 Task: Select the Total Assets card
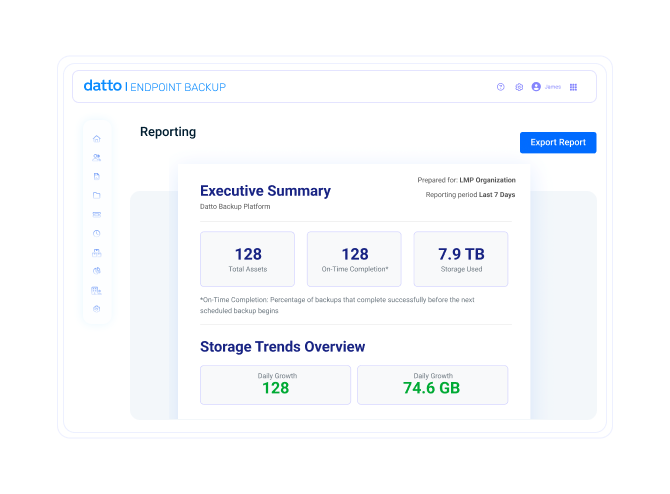[x=248, y=259]
